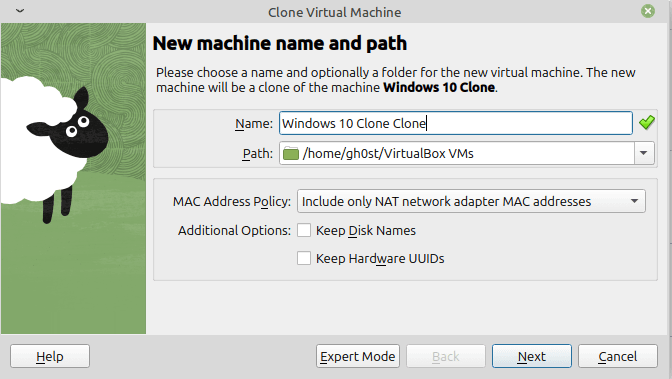Enable the Keep Disk Names checkbox
This screenshot has height=379, width=672.
304,230
